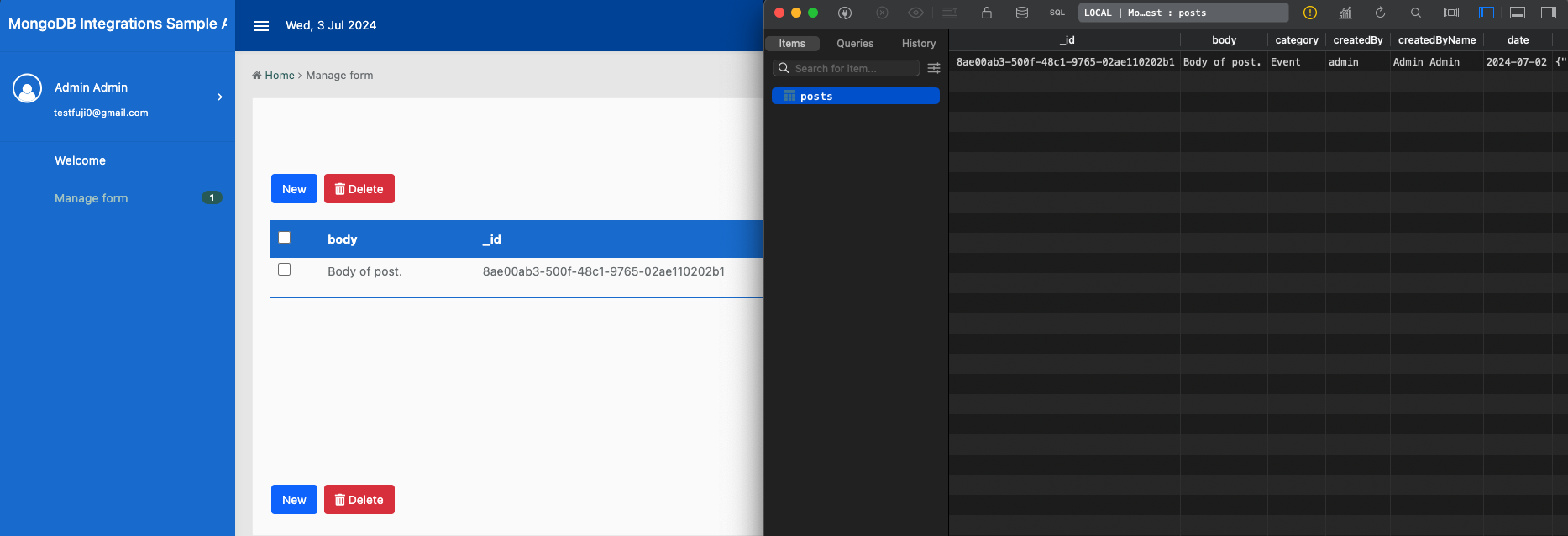Click testfuji0@gmail.com email text

tap(101, 113)
